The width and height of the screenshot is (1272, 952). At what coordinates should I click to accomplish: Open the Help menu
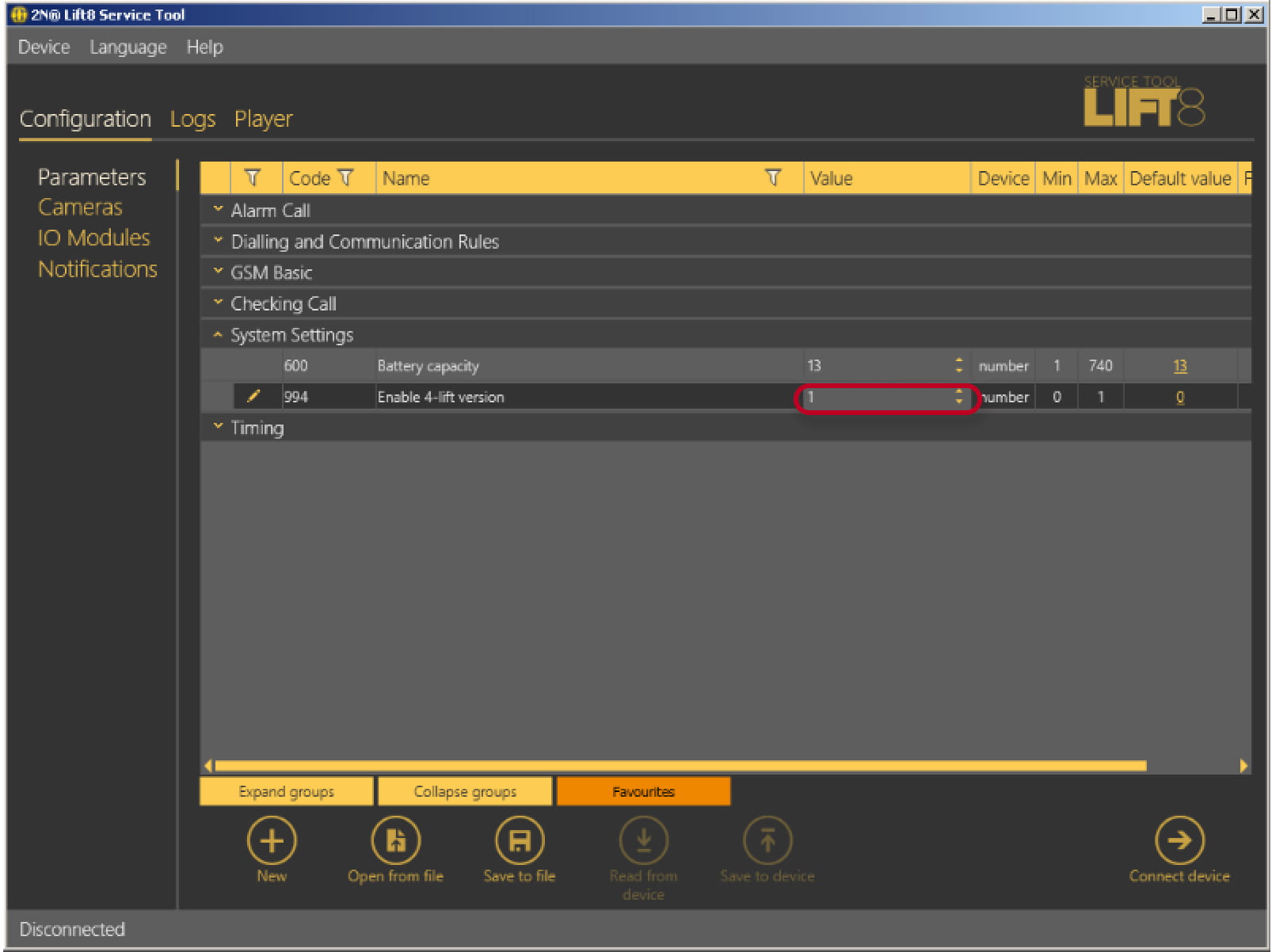point(205,48)
